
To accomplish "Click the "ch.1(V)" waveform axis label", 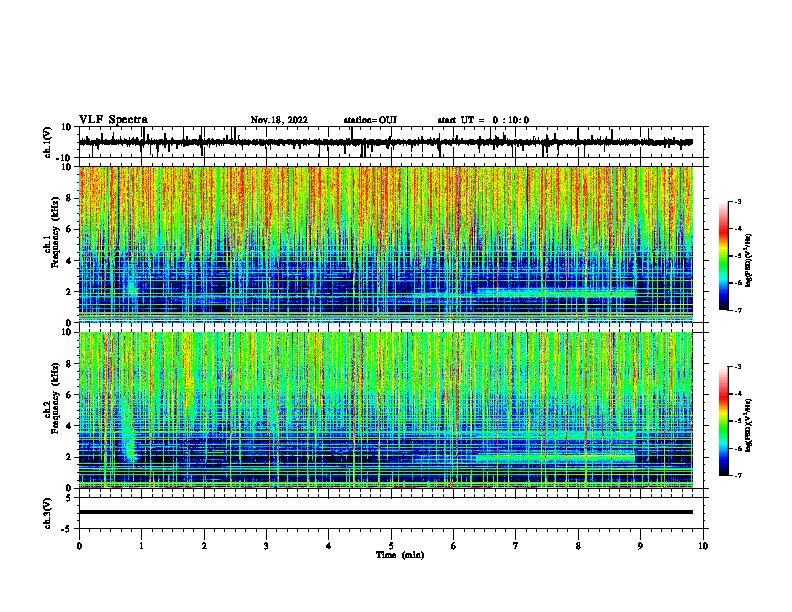I will (x=48, y=142).
